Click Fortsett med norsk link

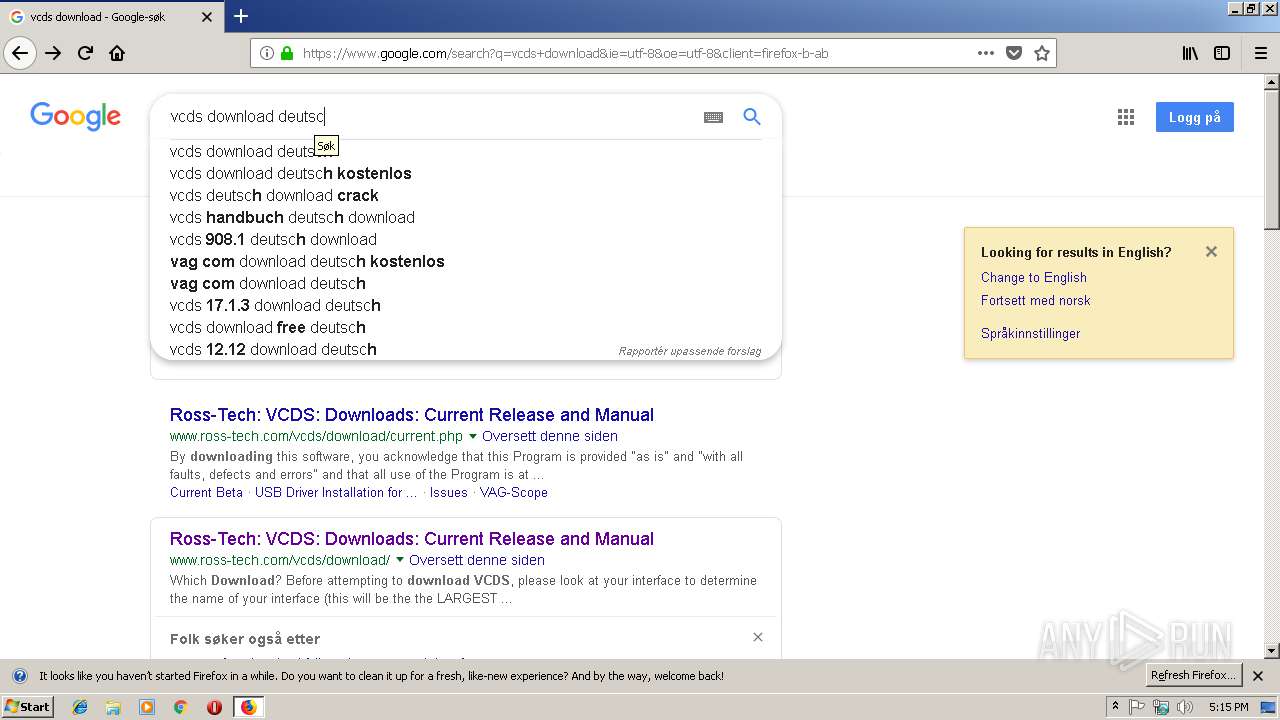1035,300
